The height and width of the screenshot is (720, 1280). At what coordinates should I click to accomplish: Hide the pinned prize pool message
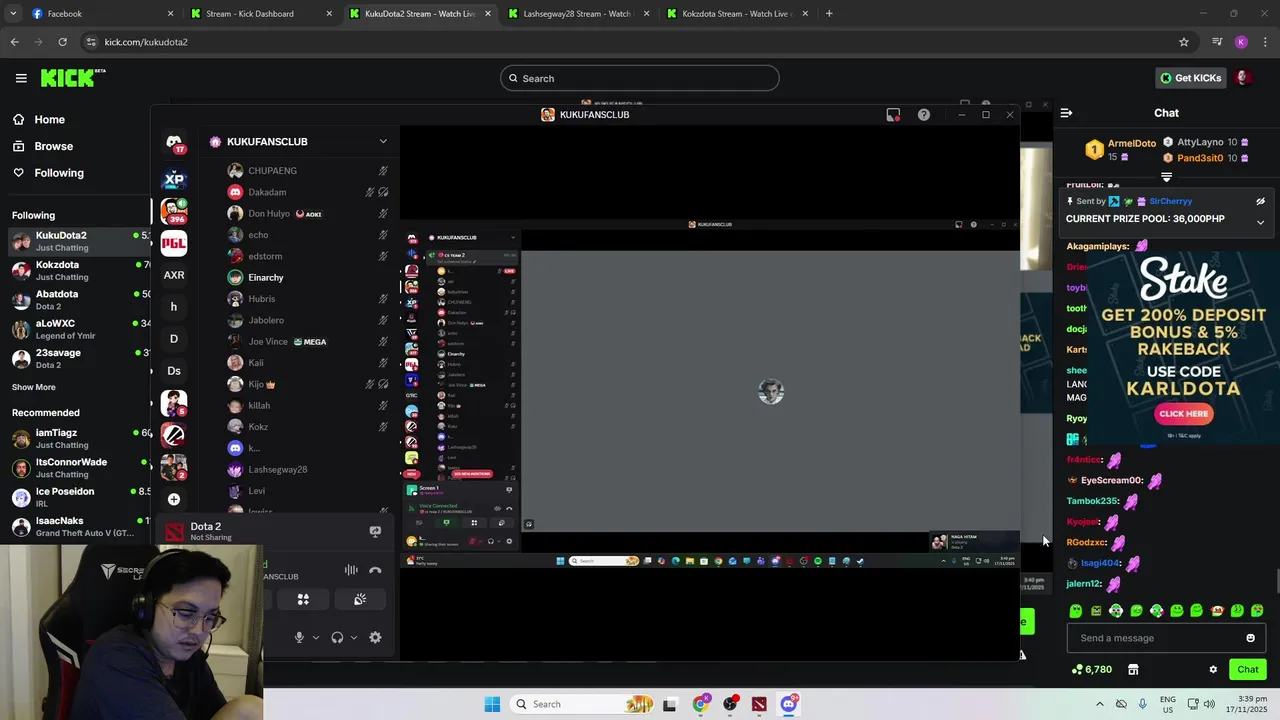coord(1260,201)
